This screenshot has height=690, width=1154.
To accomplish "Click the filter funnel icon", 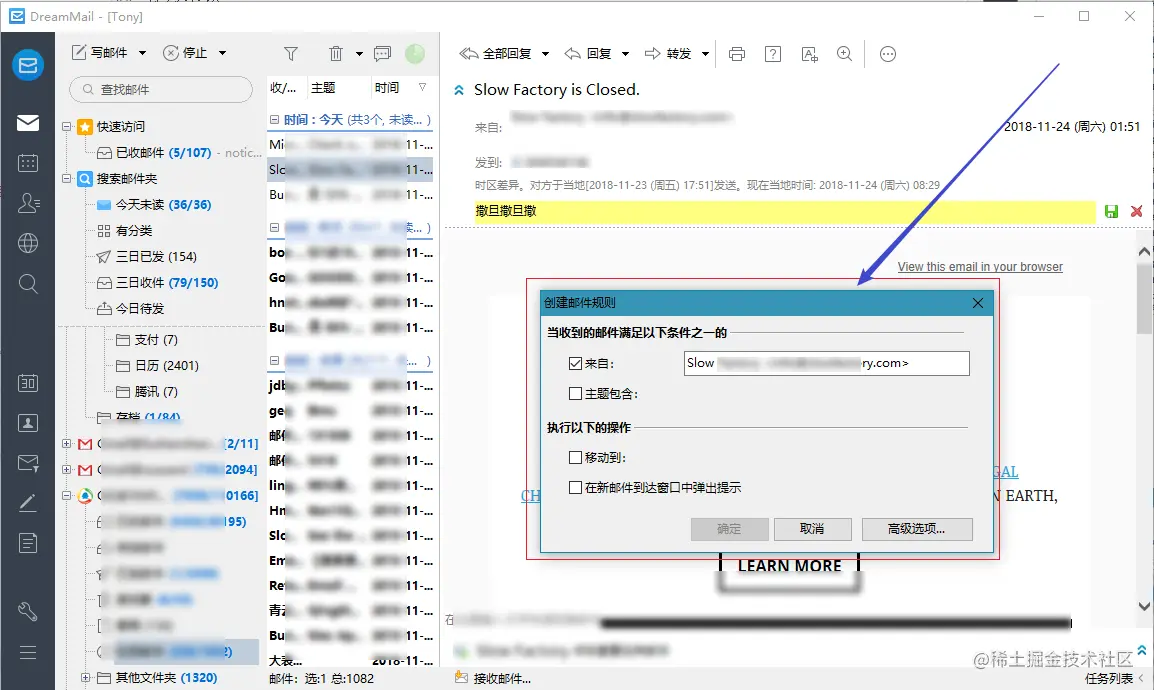I will click(x=291, y=54).
